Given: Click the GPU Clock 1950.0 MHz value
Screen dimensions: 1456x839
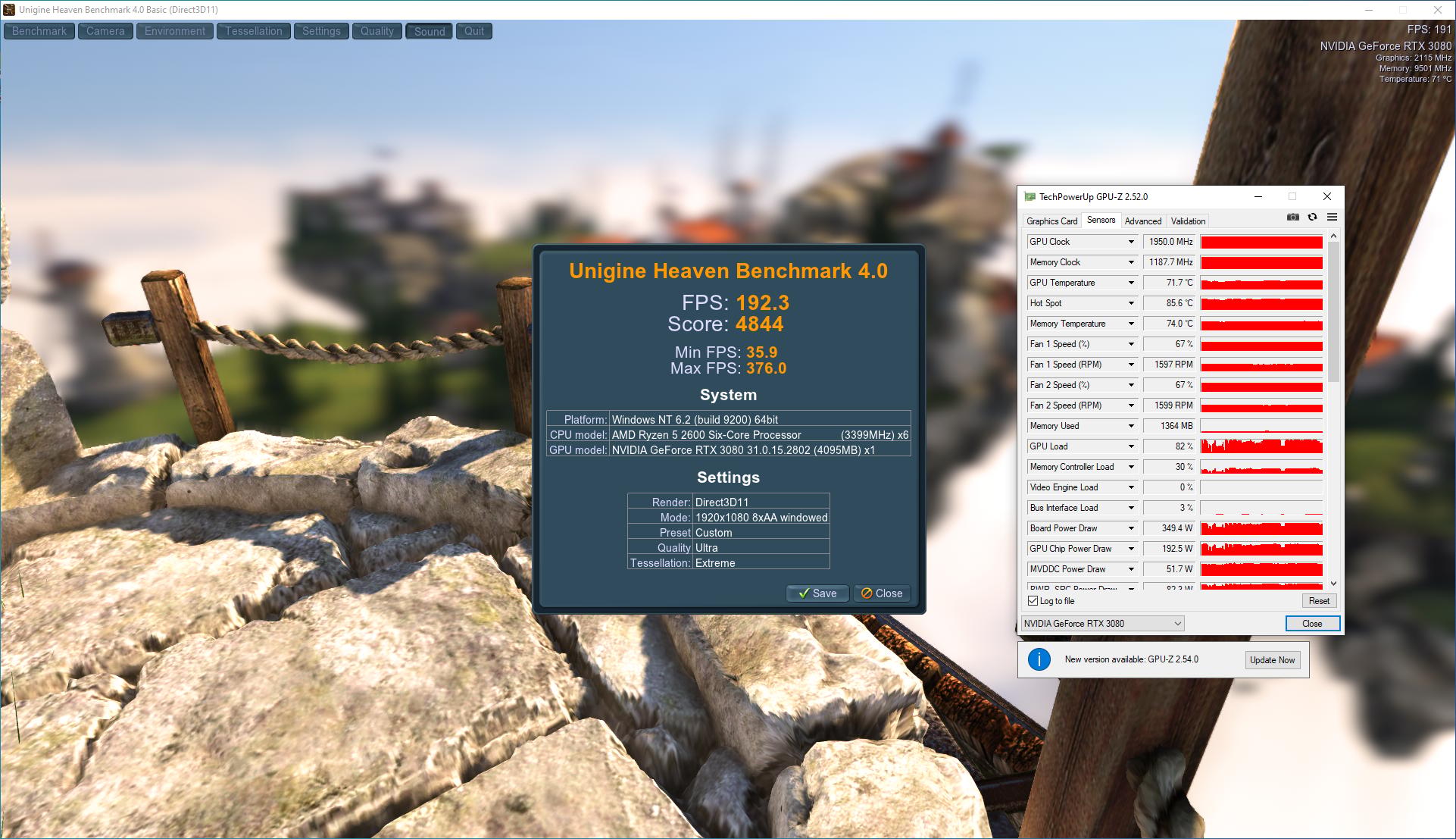Looking at the screenshot, I should 1170,242.
